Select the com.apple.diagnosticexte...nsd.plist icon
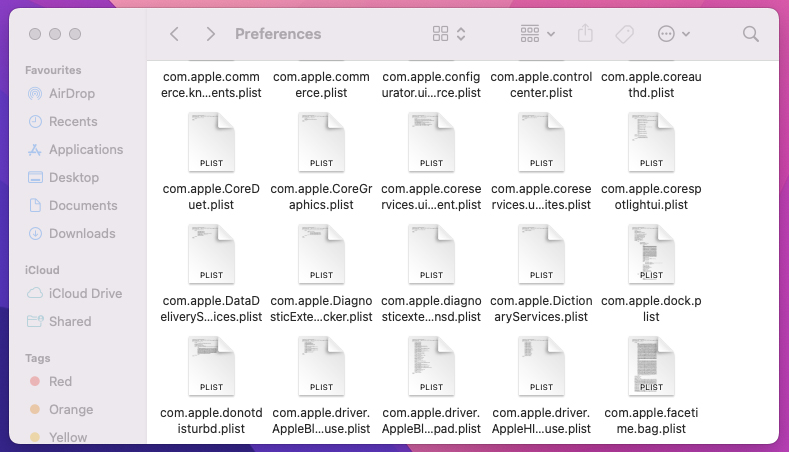This screenshot has height=452, width=789. click(431, 254)
